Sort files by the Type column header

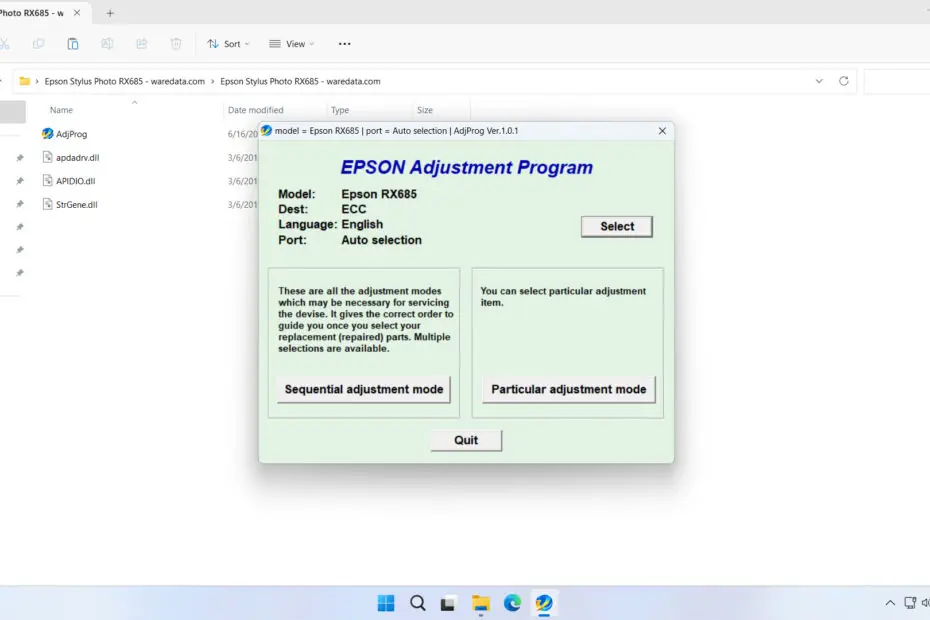pyautogui.click(x=340, y=110)
